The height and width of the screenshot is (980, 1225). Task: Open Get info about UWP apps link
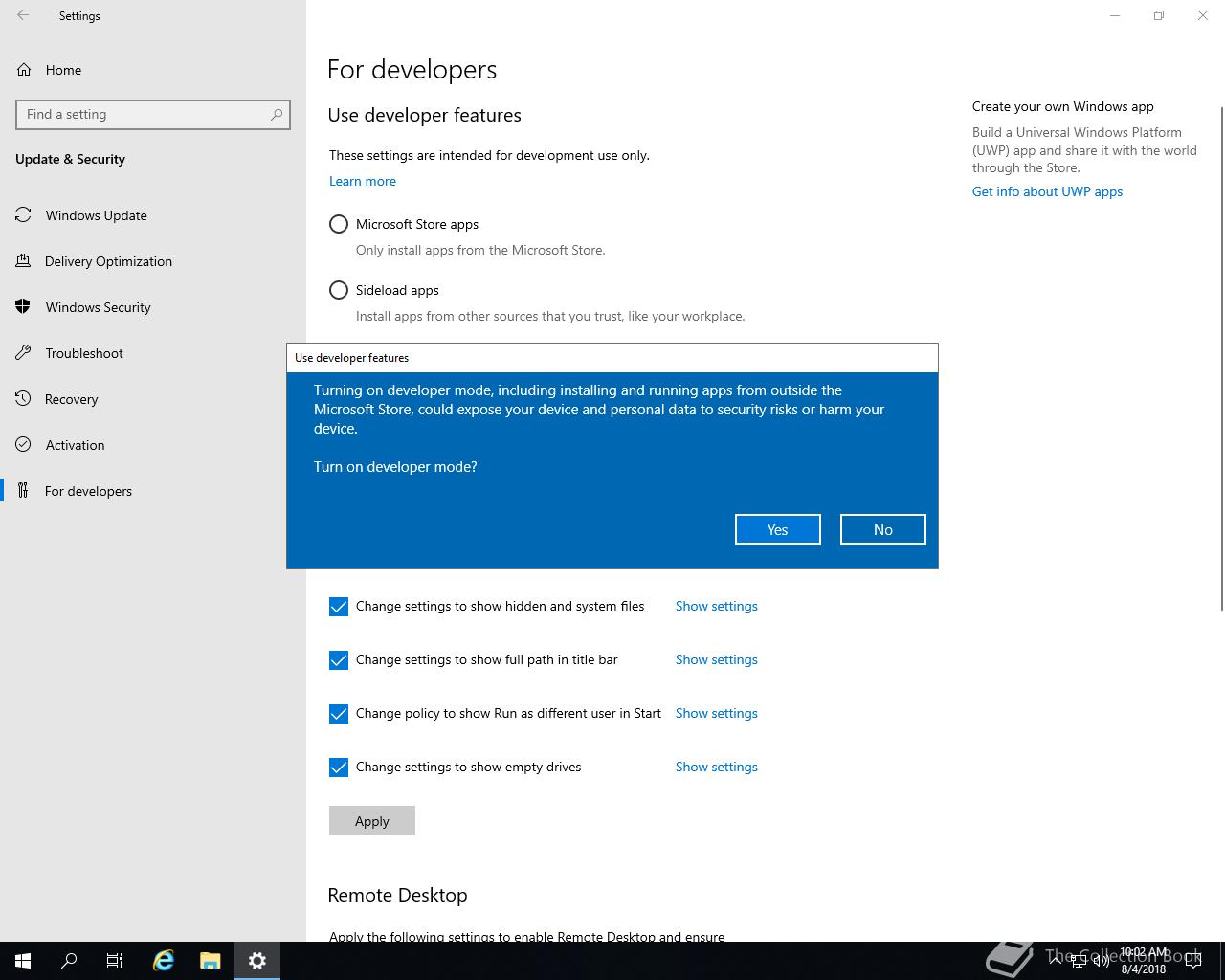(1047, 191)
